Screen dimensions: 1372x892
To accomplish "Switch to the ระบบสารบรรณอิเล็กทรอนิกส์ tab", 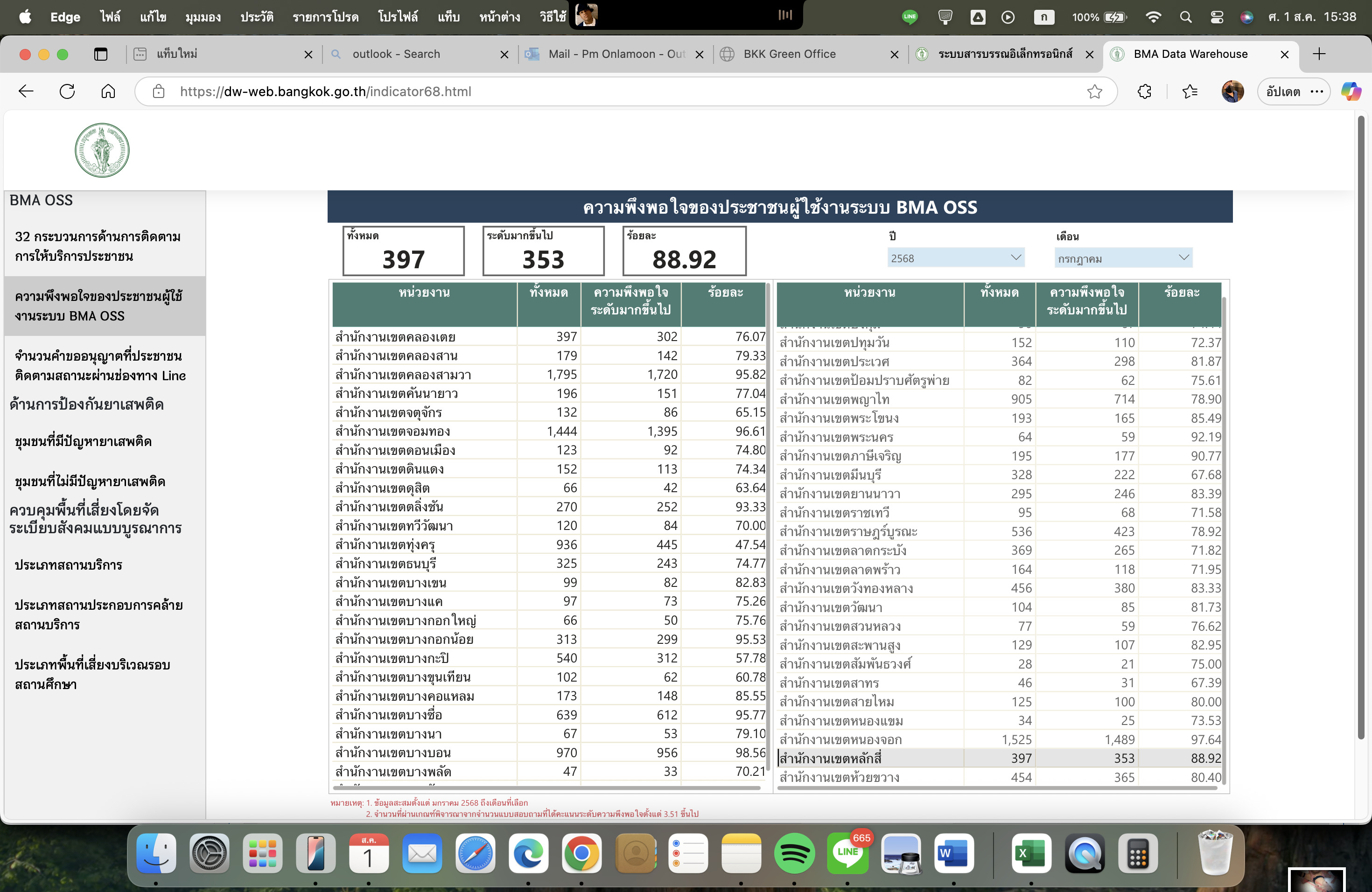I will (1005, 54).
